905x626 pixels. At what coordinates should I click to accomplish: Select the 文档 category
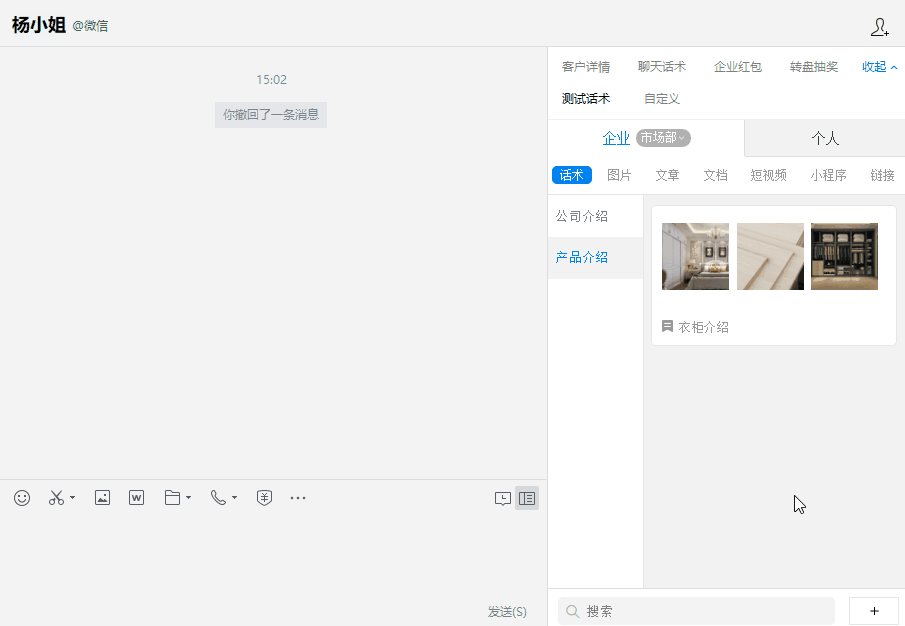[x=715, y=175]
